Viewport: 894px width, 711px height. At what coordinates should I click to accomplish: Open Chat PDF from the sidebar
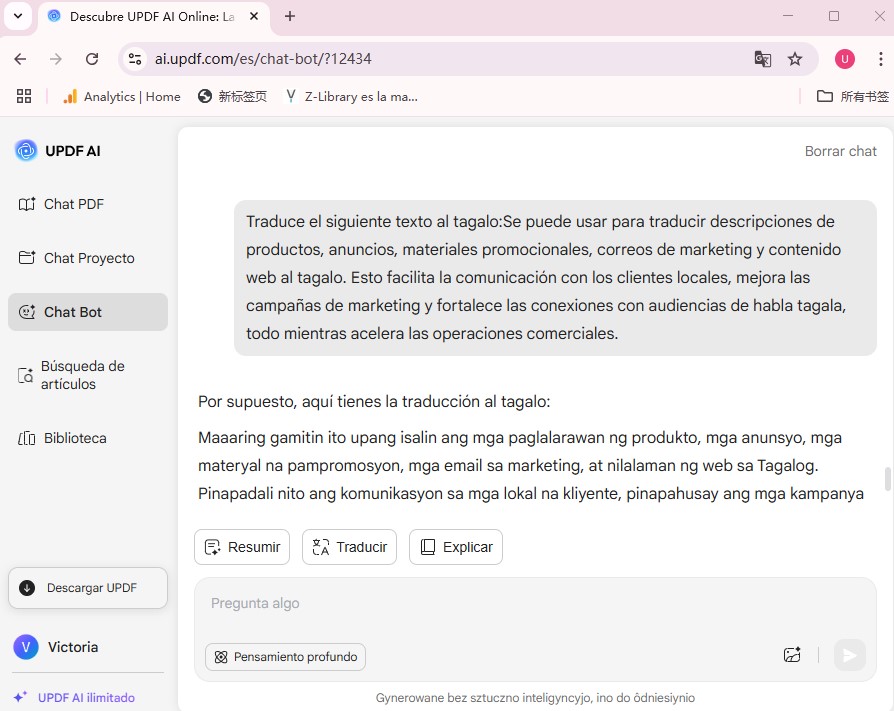[61, 204]
